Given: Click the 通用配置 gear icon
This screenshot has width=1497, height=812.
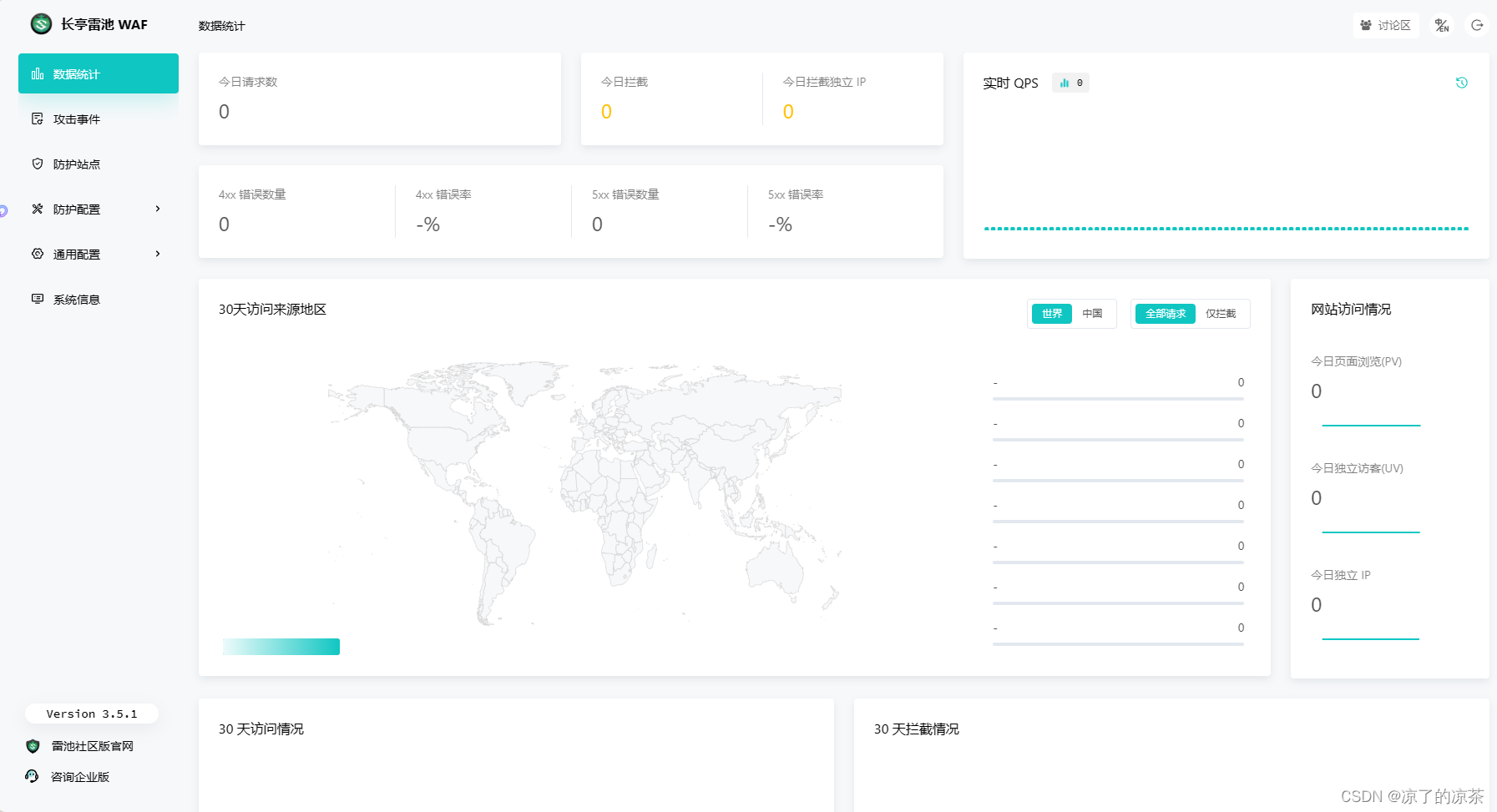Looking at the screenshot, I should click(38, 254).
